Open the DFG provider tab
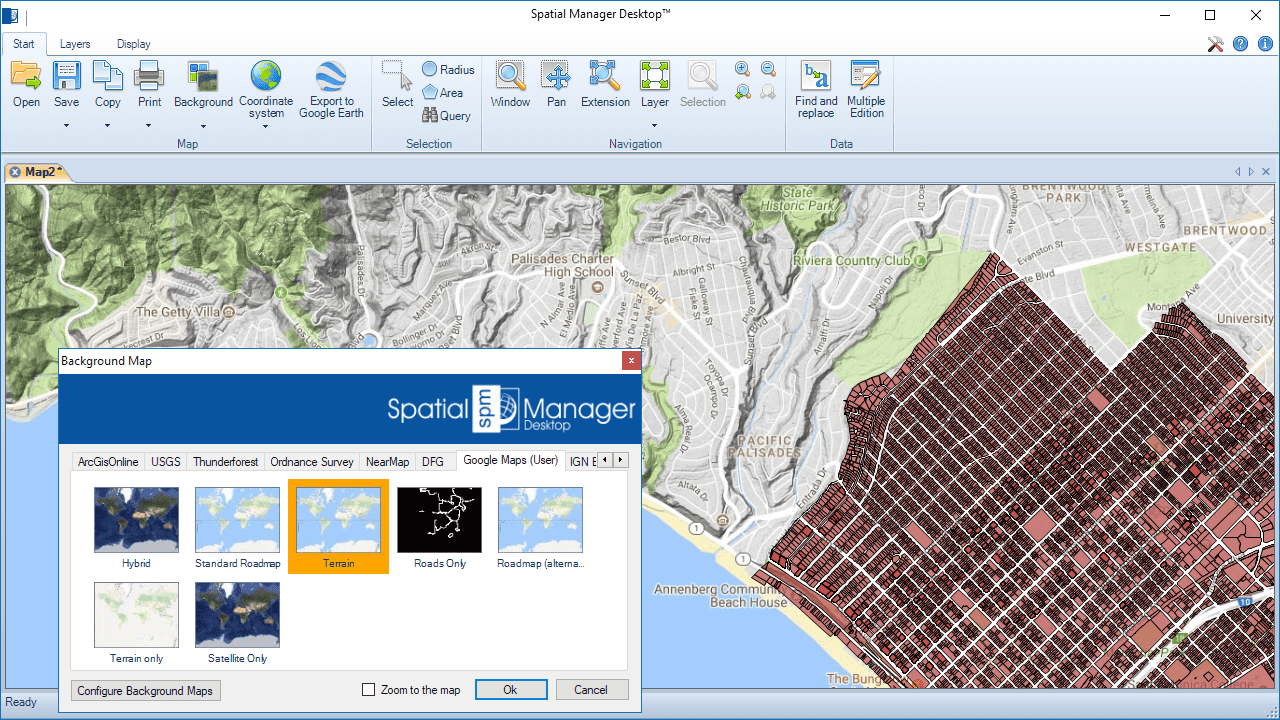Viewport: 1280px width, 720px height. coord(433,461)
